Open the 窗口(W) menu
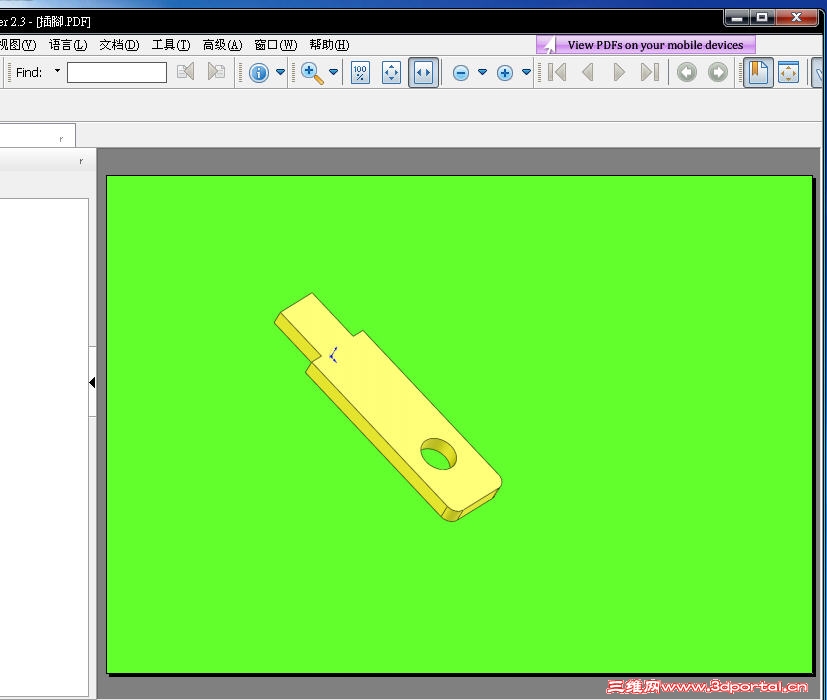This screenshot has width=827, height=700. point(276,45)
